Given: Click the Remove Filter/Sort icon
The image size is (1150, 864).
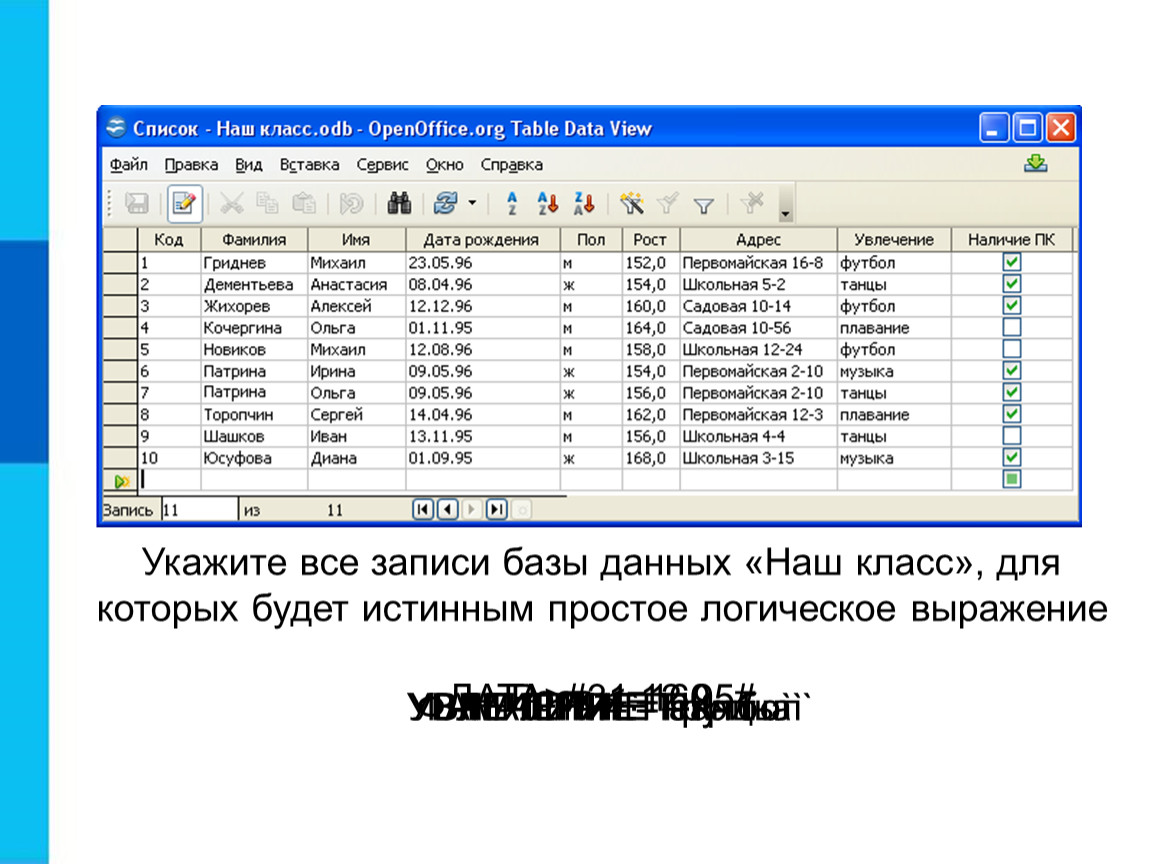Looking at the screenshot, I should click(752, 203).
